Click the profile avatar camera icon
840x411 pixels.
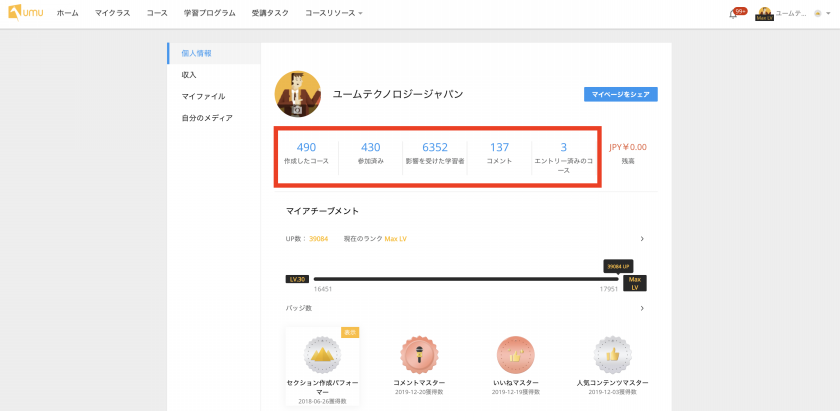click(297, 109)
